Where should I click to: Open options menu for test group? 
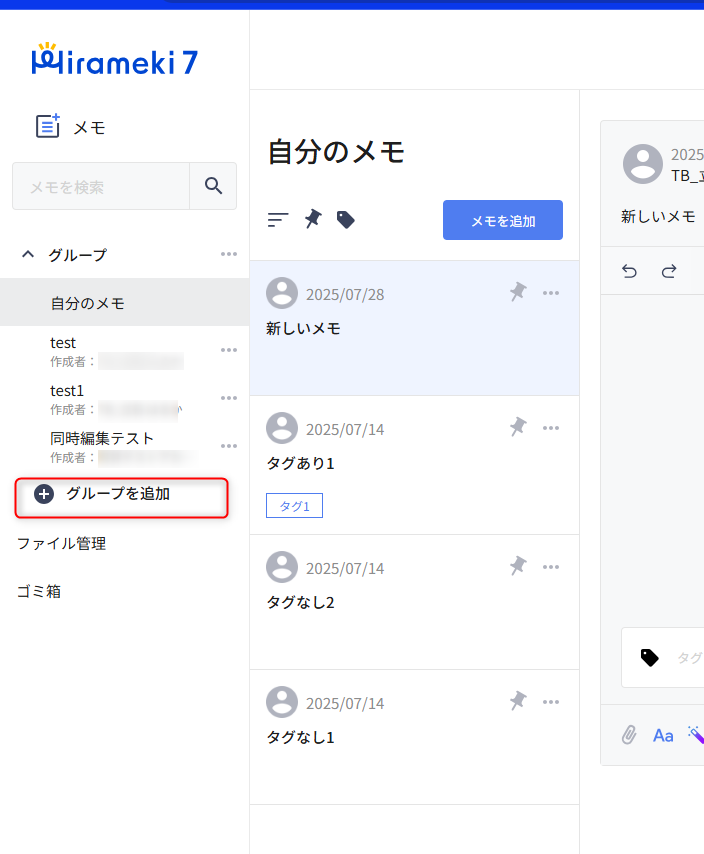point(229,350)
